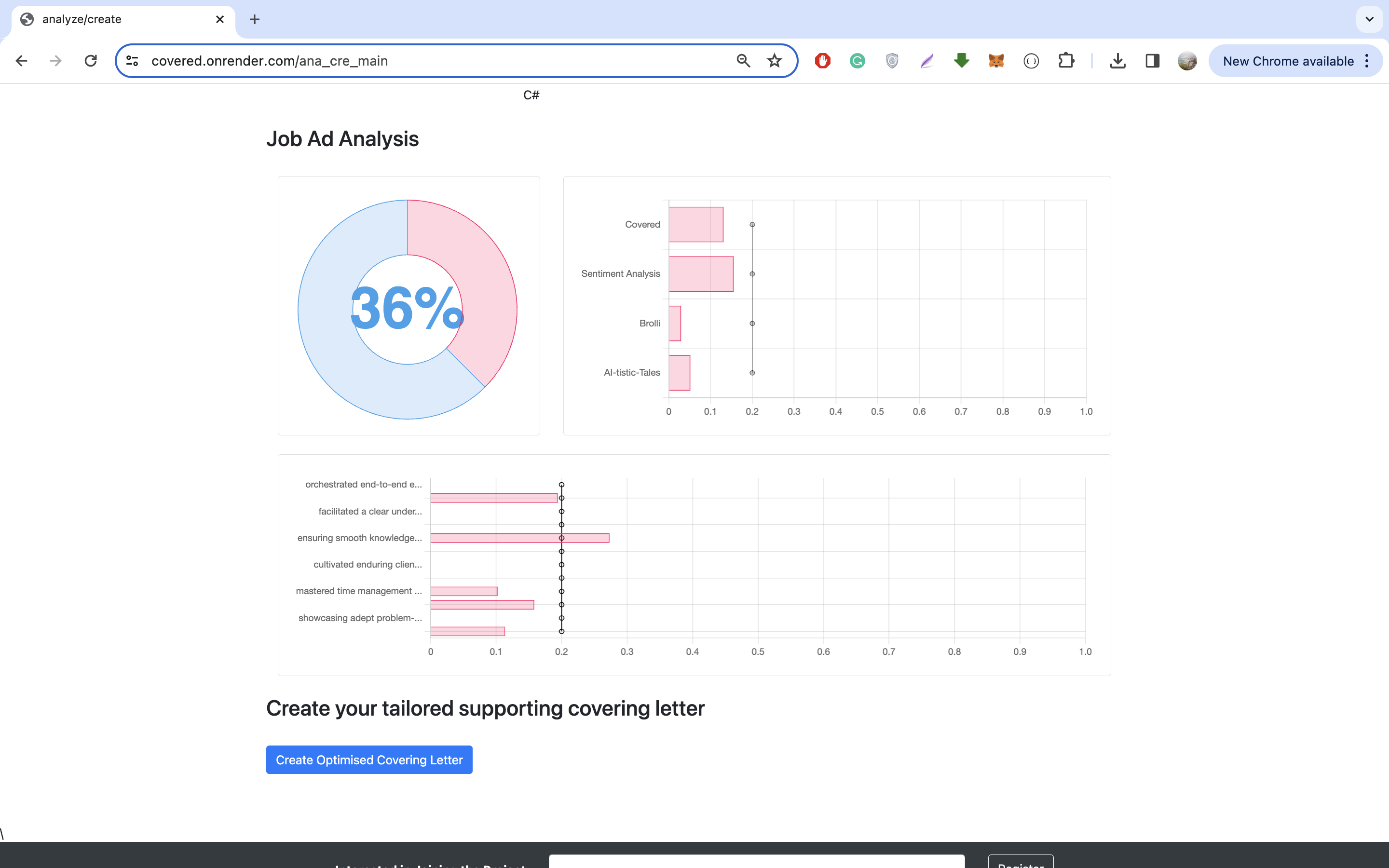Expand the tab search chevron at top right
This screenshot has height=868, width=1389.
1370,19
